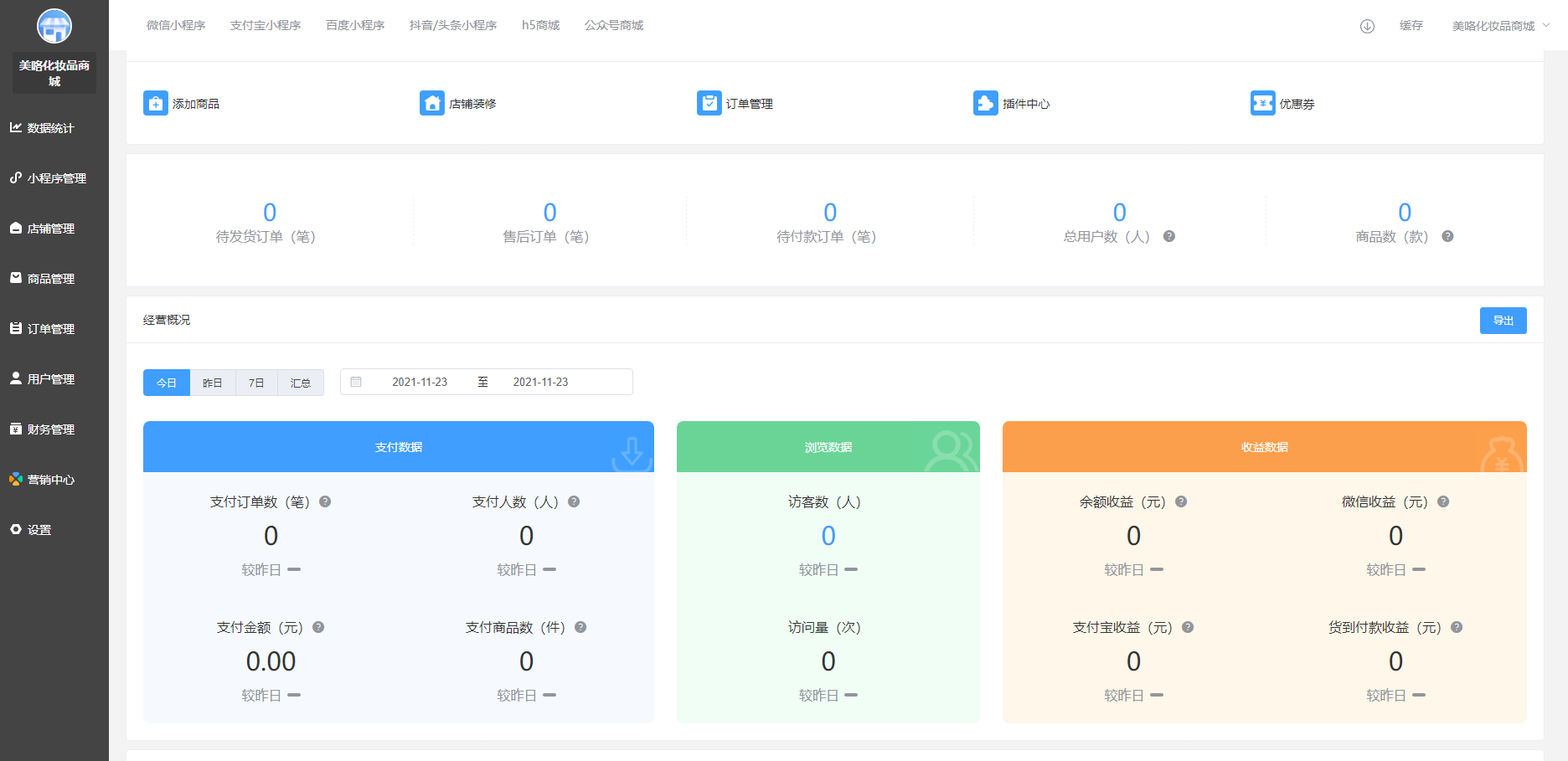Click the 浏览数据 card header
Screen dimensions: 1568x761
point(828,447)
